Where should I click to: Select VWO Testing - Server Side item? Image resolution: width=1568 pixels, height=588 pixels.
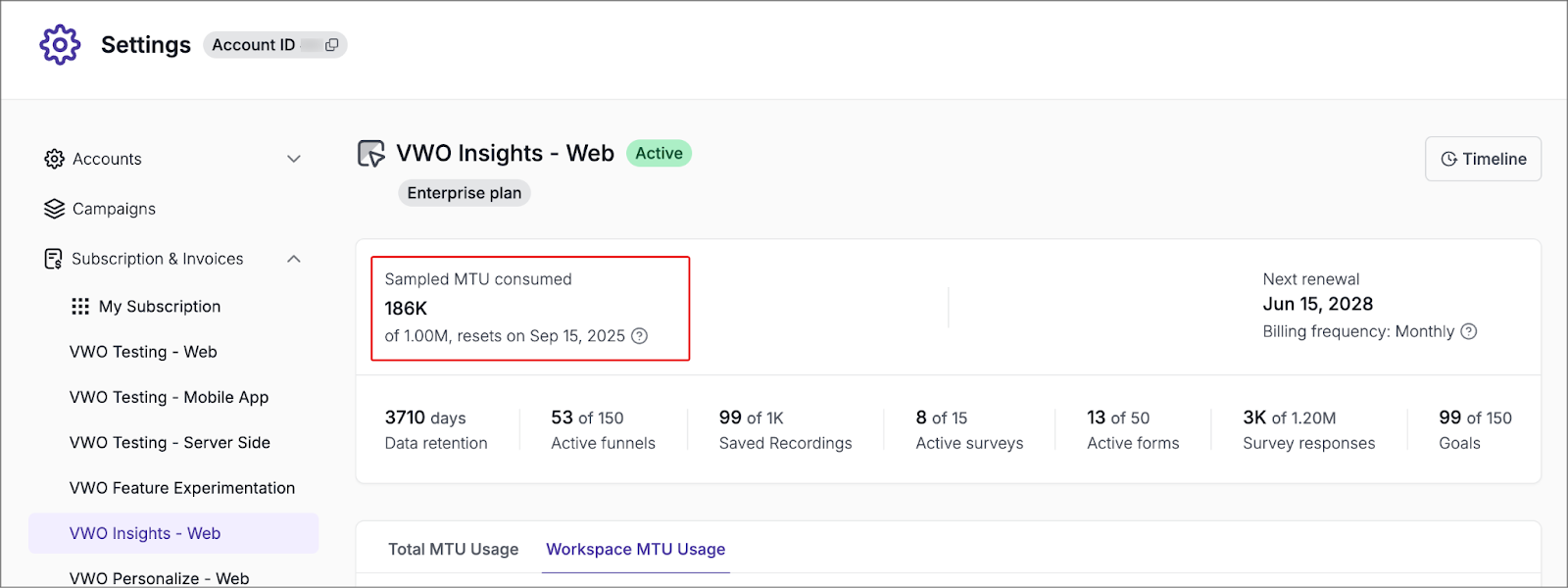[170, 443]
